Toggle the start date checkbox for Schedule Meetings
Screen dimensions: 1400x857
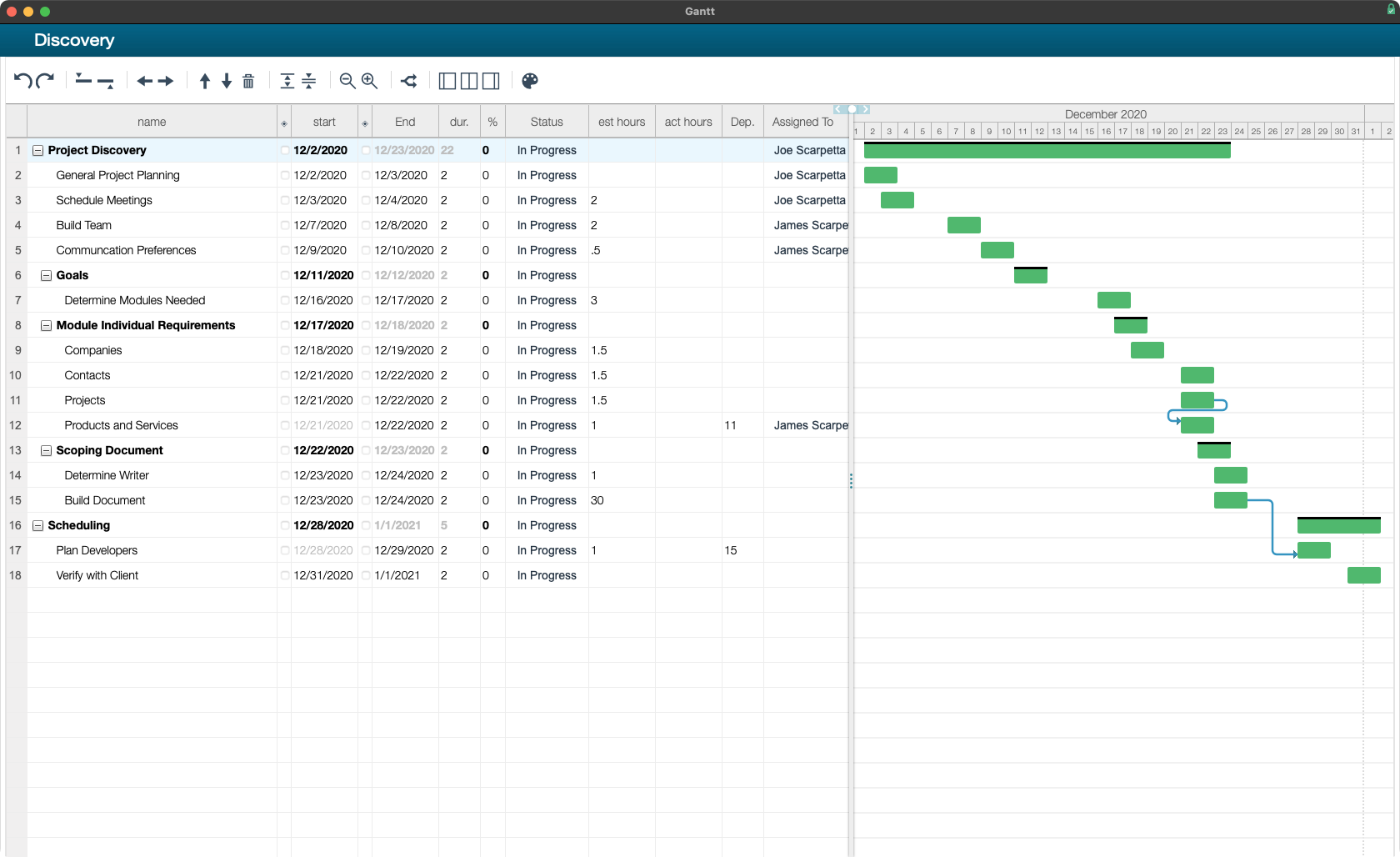point(284,200)
